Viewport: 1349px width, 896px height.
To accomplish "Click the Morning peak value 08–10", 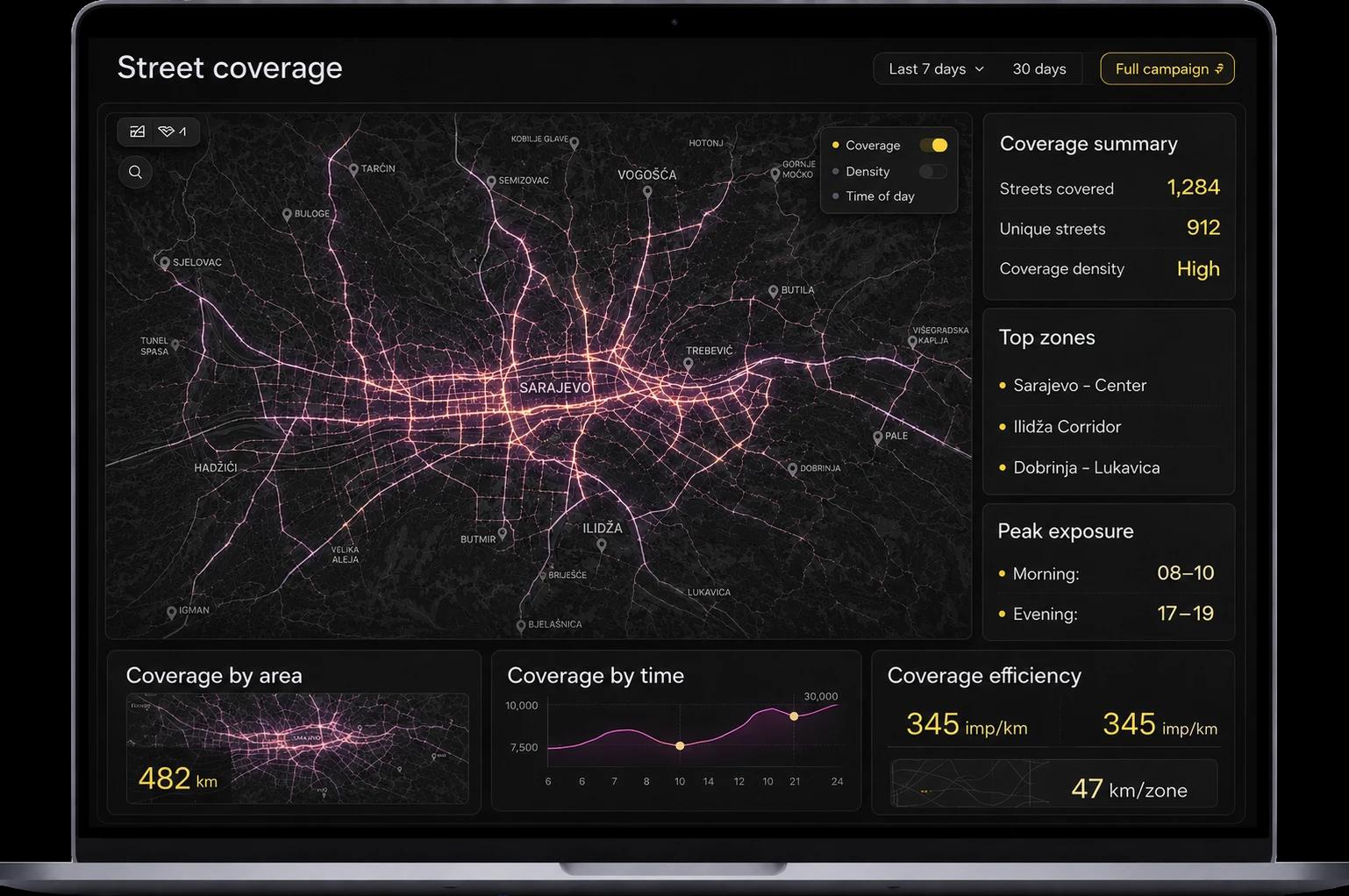I will [1185, 573].
